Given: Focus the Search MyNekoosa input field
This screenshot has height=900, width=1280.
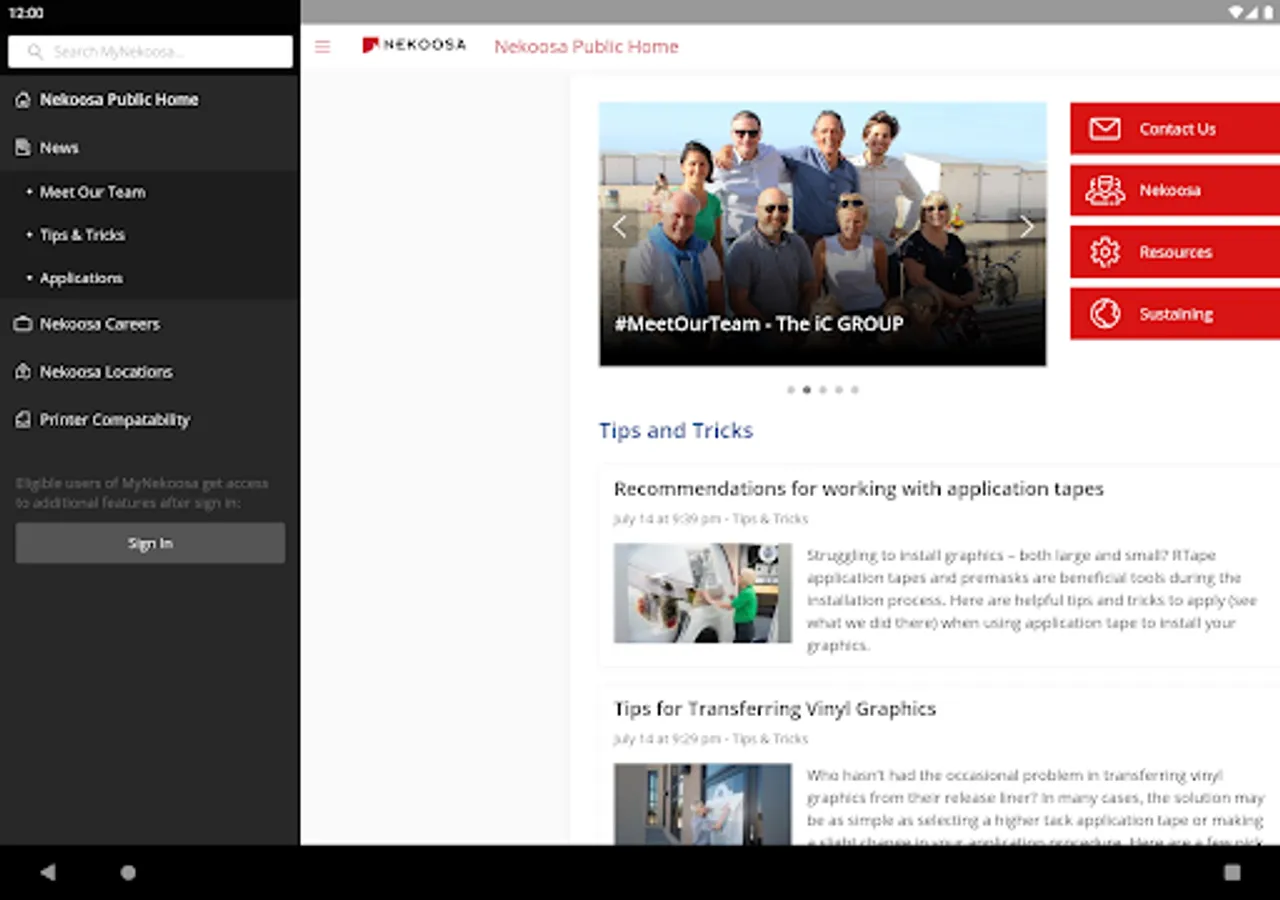Looking at the screenshot, I should (x=150, y=51).
